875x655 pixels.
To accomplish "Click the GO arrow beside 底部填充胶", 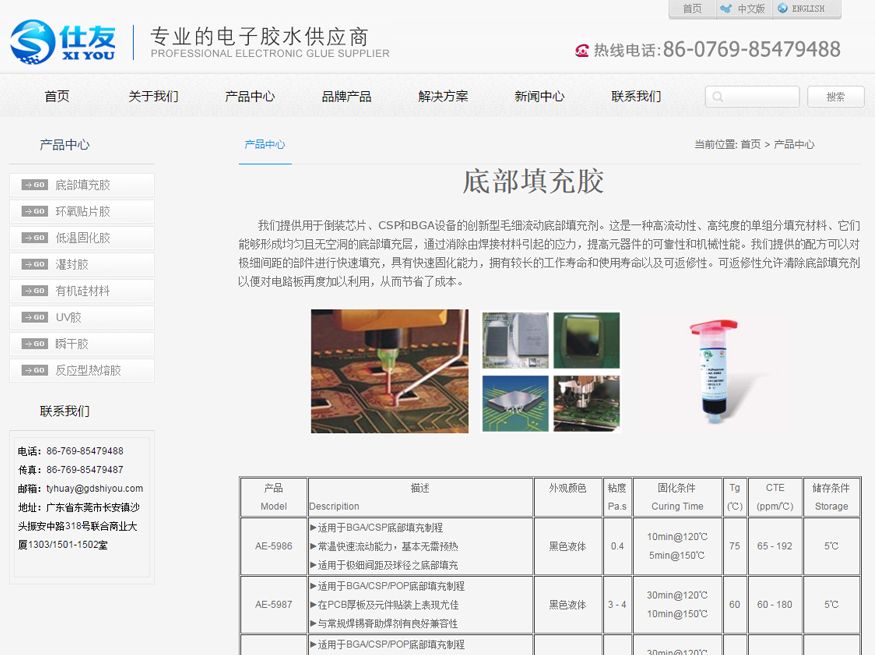I will (x=35, y=185).
